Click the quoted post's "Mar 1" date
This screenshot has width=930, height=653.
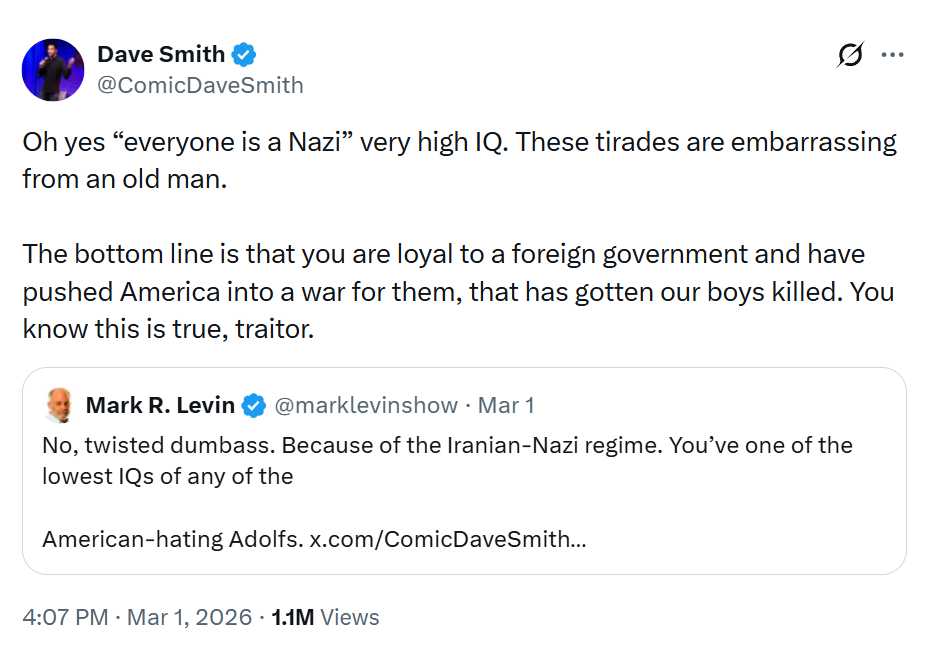[506, 405]
